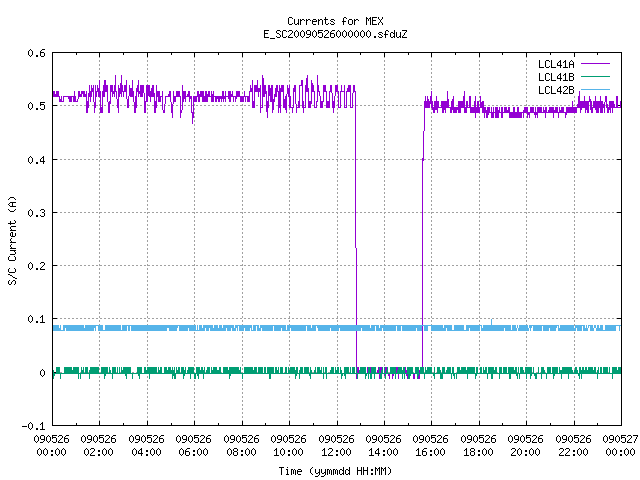Screen dimensions: 640x480
Task: Click the 090526 00:00 x-axis tick label
Action: pyautogui.click(x=51, y=445)
